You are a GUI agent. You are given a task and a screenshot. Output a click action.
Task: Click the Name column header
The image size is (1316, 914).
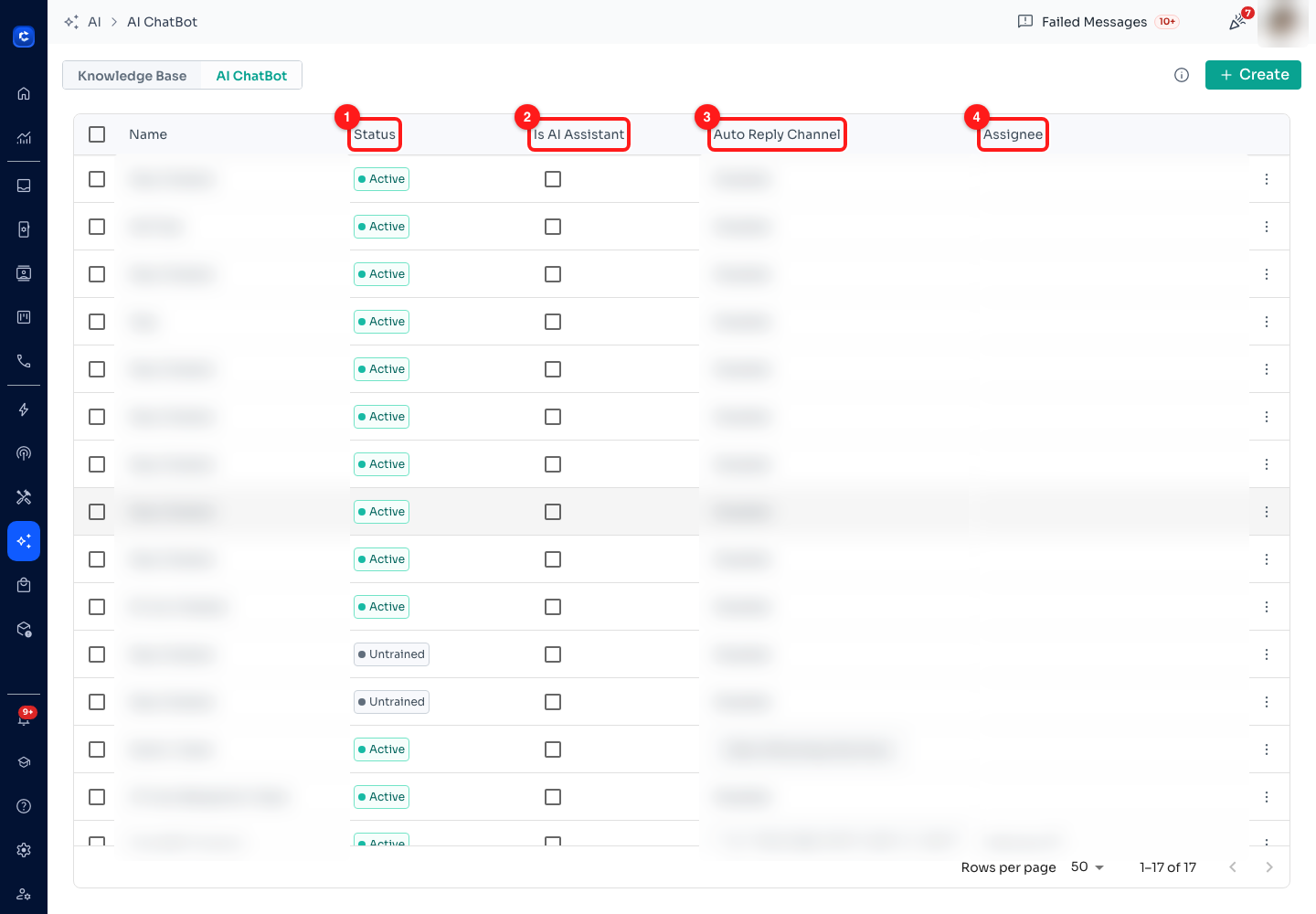148,134
